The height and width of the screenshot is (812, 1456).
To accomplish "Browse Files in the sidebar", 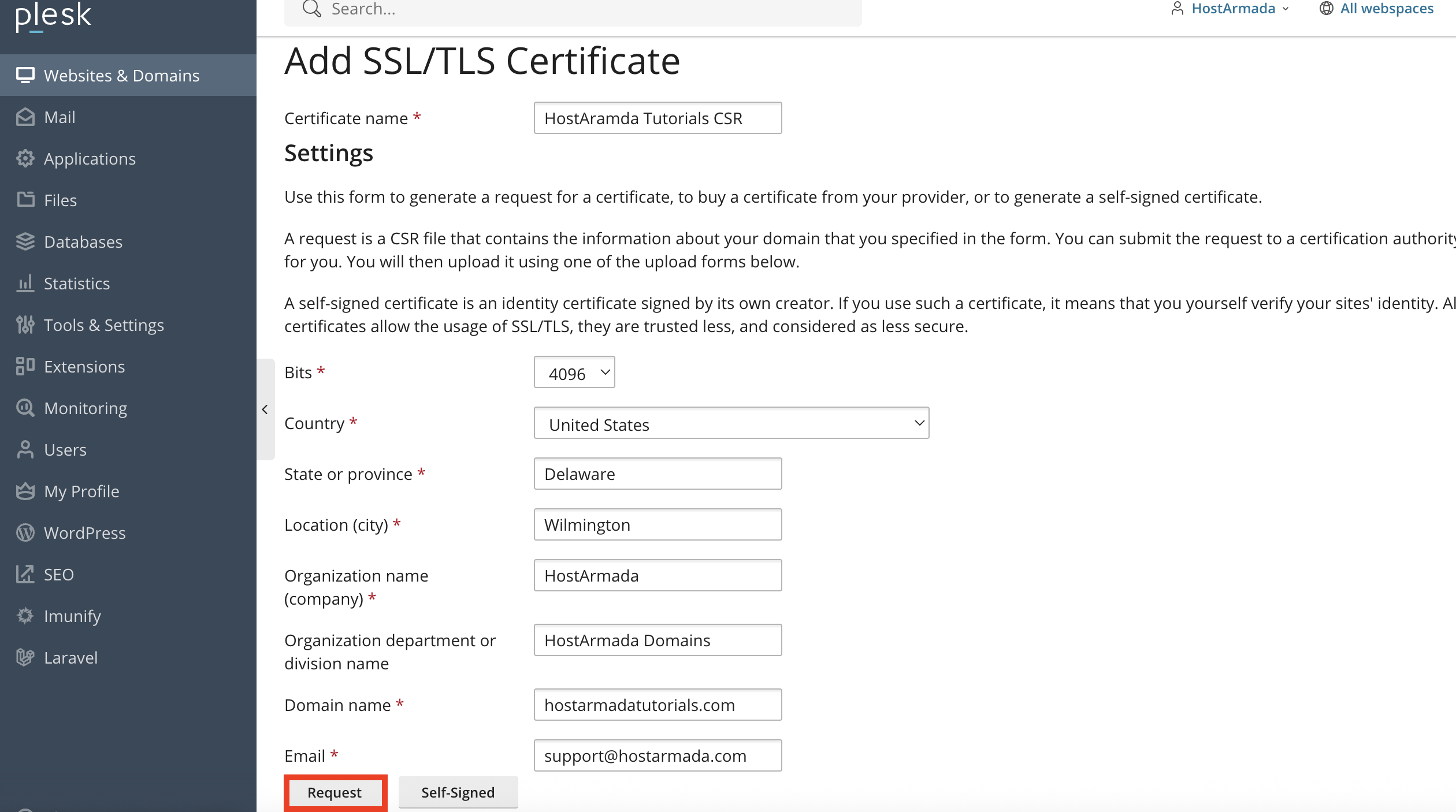I will [x=60, y=200].
